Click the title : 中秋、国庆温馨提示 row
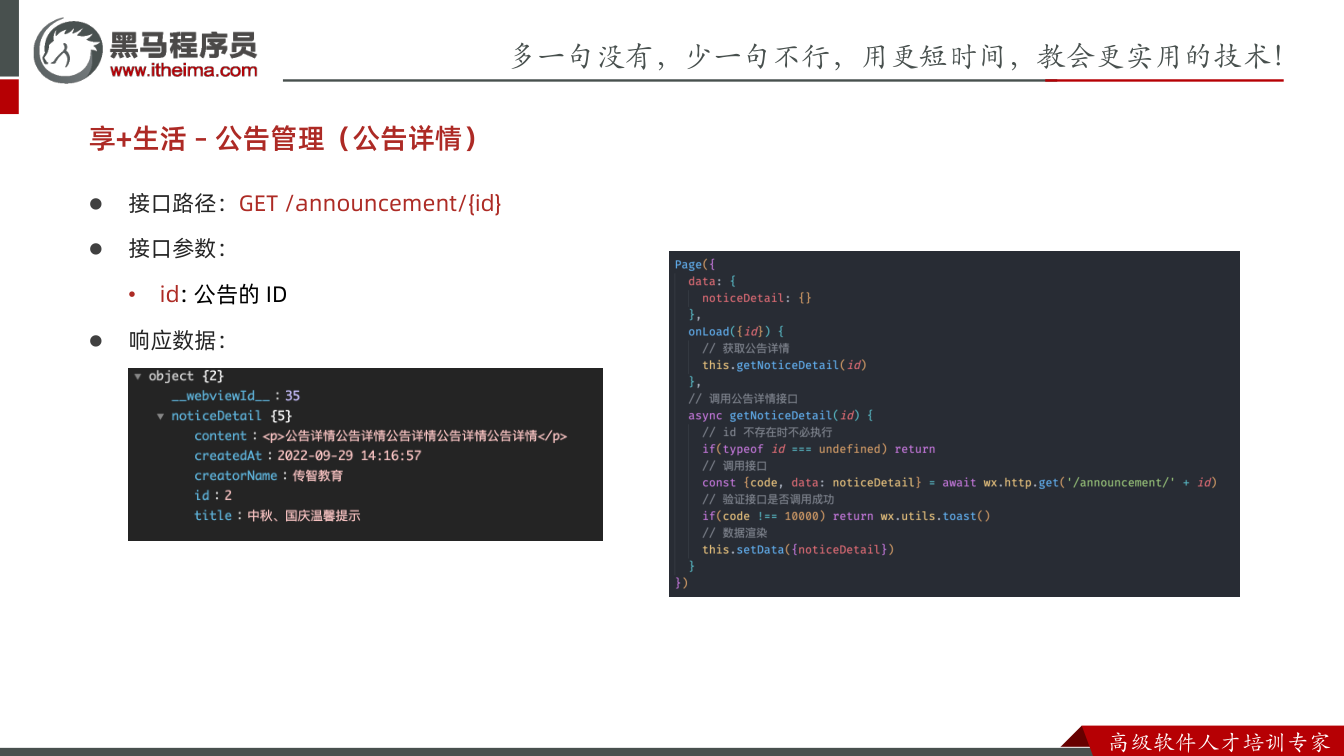The image size is (1344, 756). pyautogui.click(x=277, y=516)
